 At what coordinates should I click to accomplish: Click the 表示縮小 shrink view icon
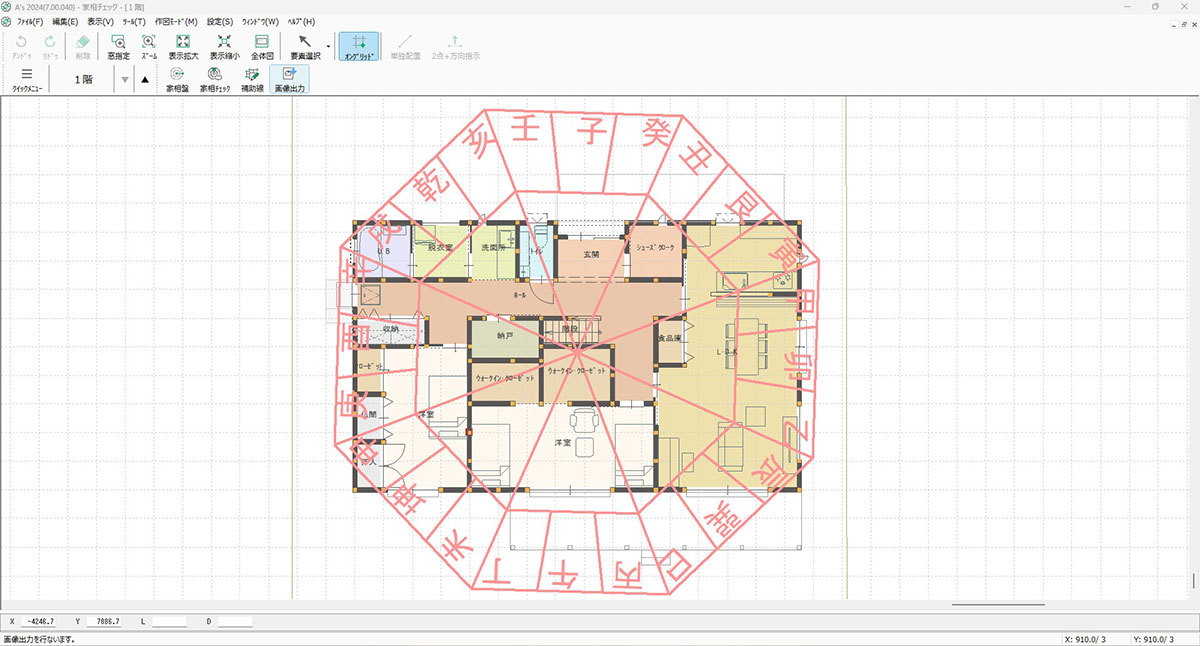pos(224,46)
